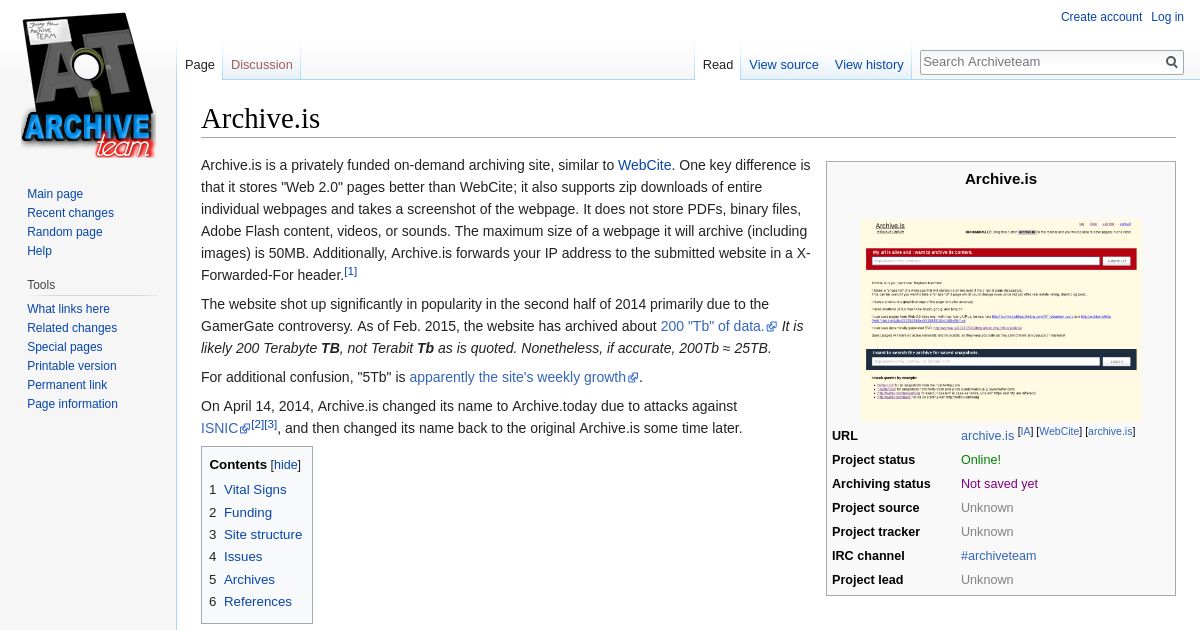Open footnote reference [3]
Screen dimensions: 1200x630
(270, 424)
